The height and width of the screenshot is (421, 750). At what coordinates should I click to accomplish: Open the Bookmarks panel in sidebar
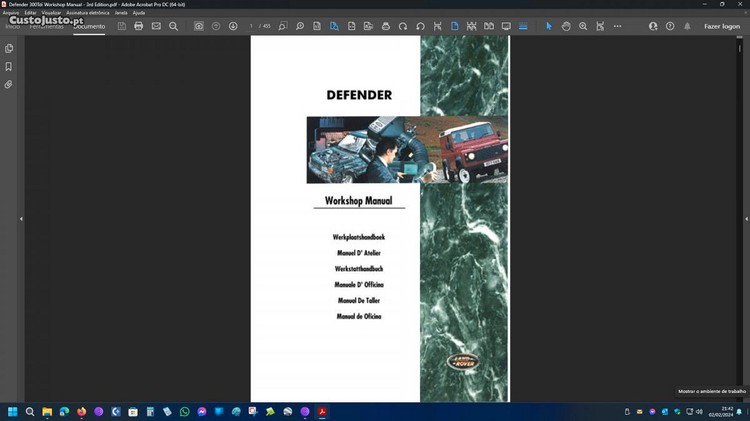pos(9,67)
